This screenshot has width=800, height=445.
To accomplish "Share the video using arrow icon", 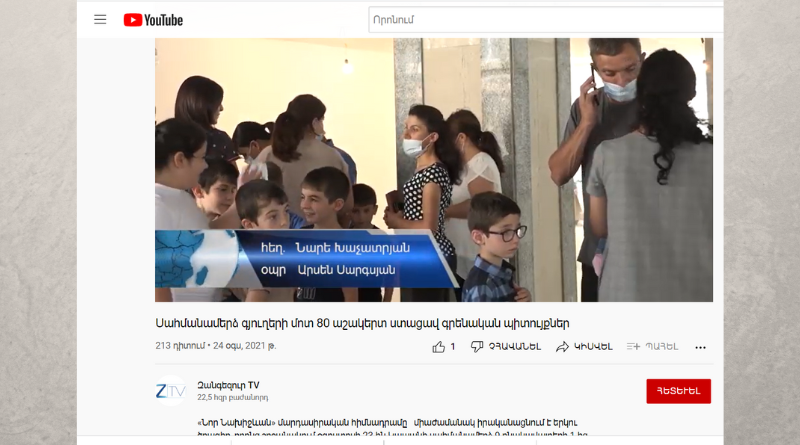I will pyautogui.click(x=562, y=347).
